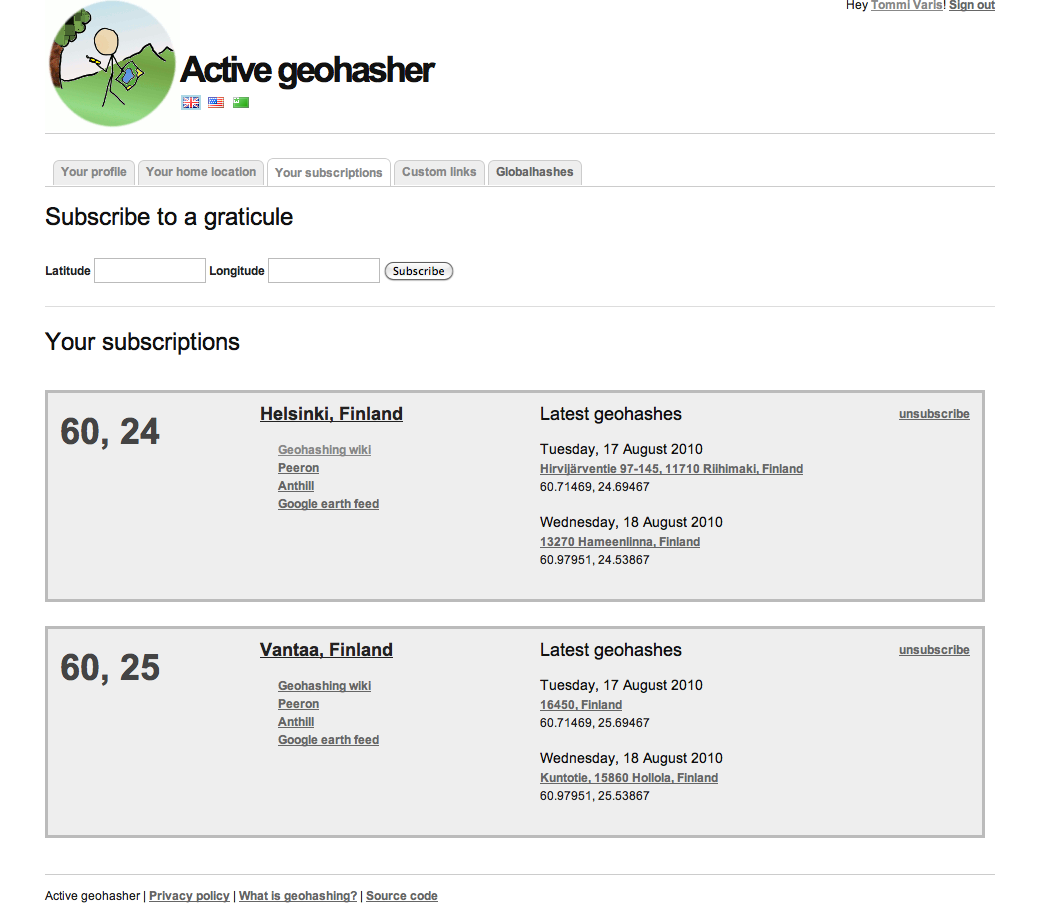The height and width of the screenshot is (911, 1038).
Task: Open the Hirvijärventie Riihimaki address link
Action: point(671,469)
